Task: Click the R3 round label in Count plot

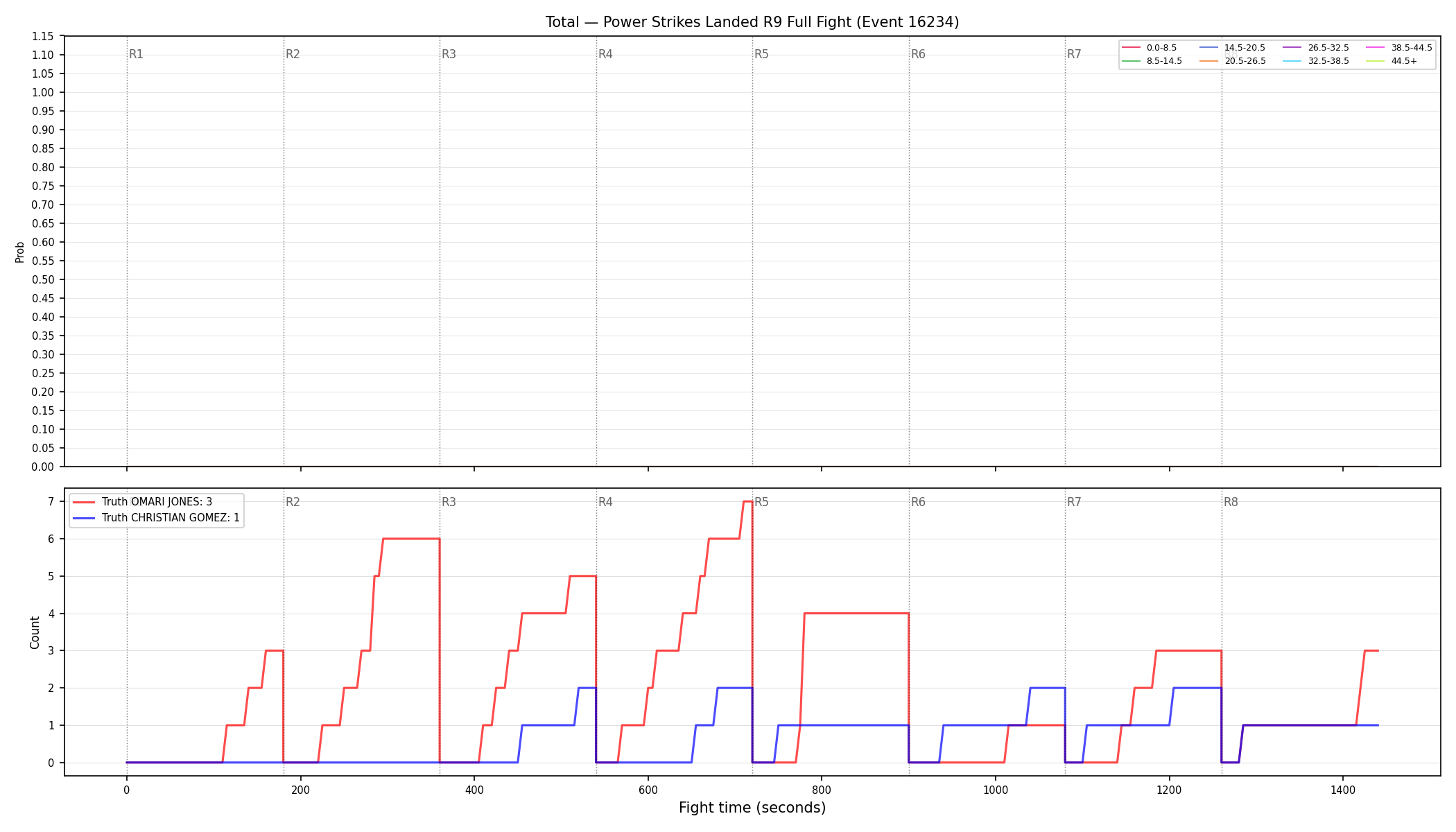Action: click(449, 502)
